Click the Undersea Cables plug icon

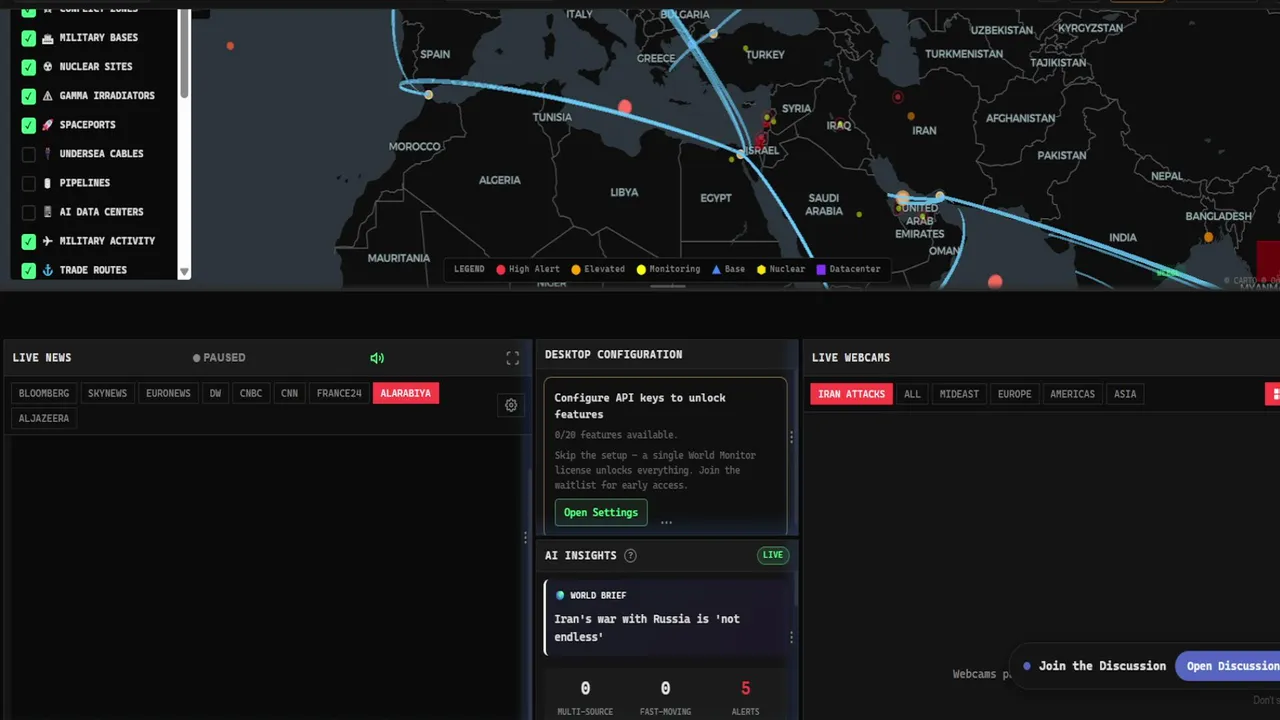point(47,154)
